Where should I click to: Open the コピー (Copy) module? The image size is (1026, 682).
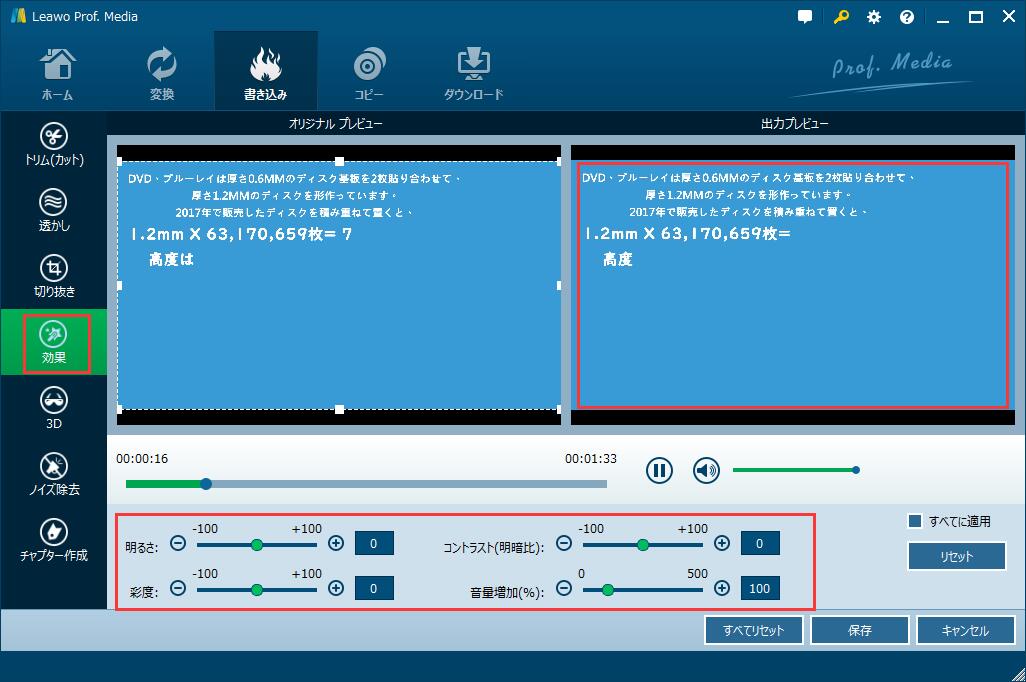369,70
